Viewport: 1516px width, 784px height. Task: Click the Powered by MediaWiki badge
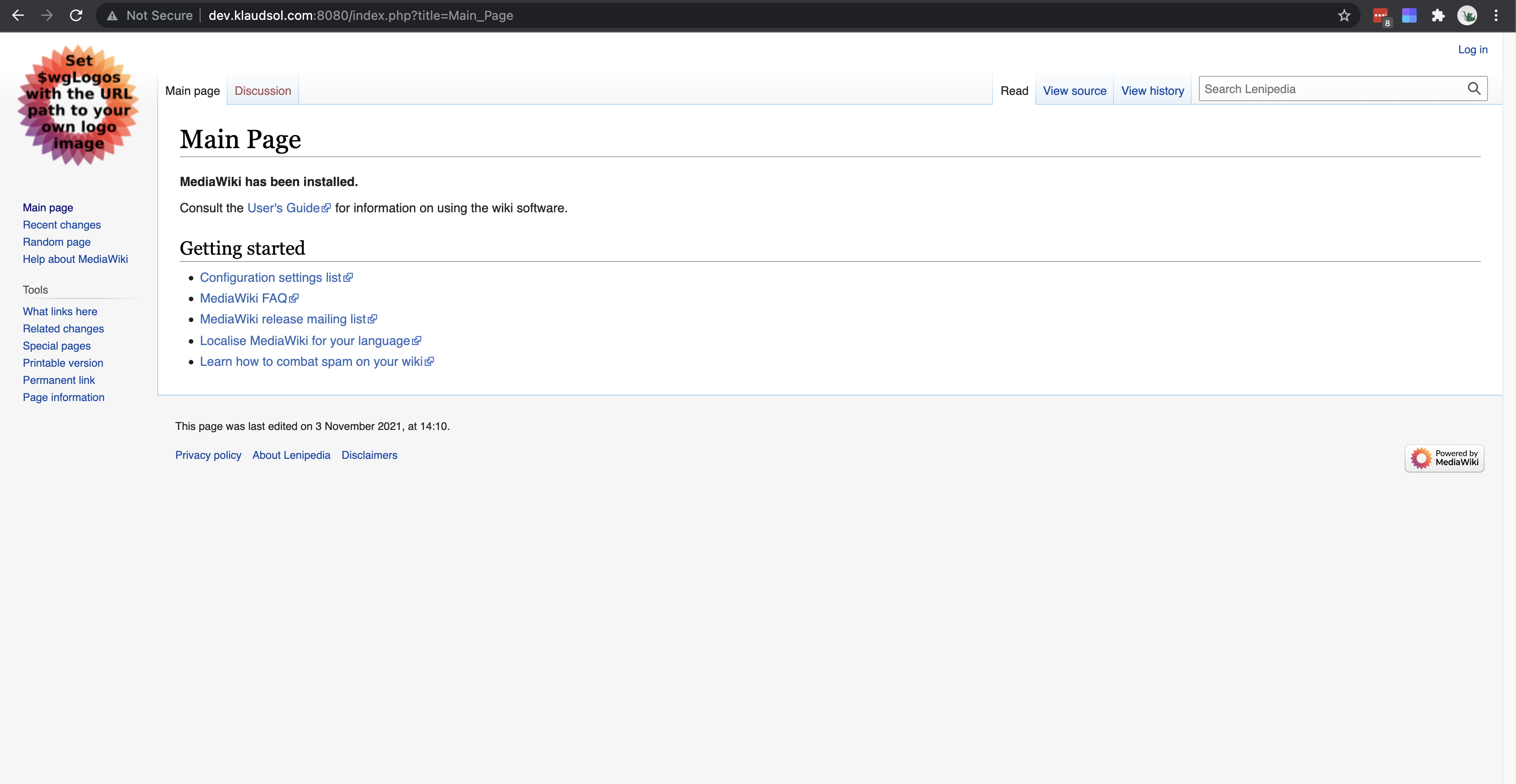(1444, 457)
